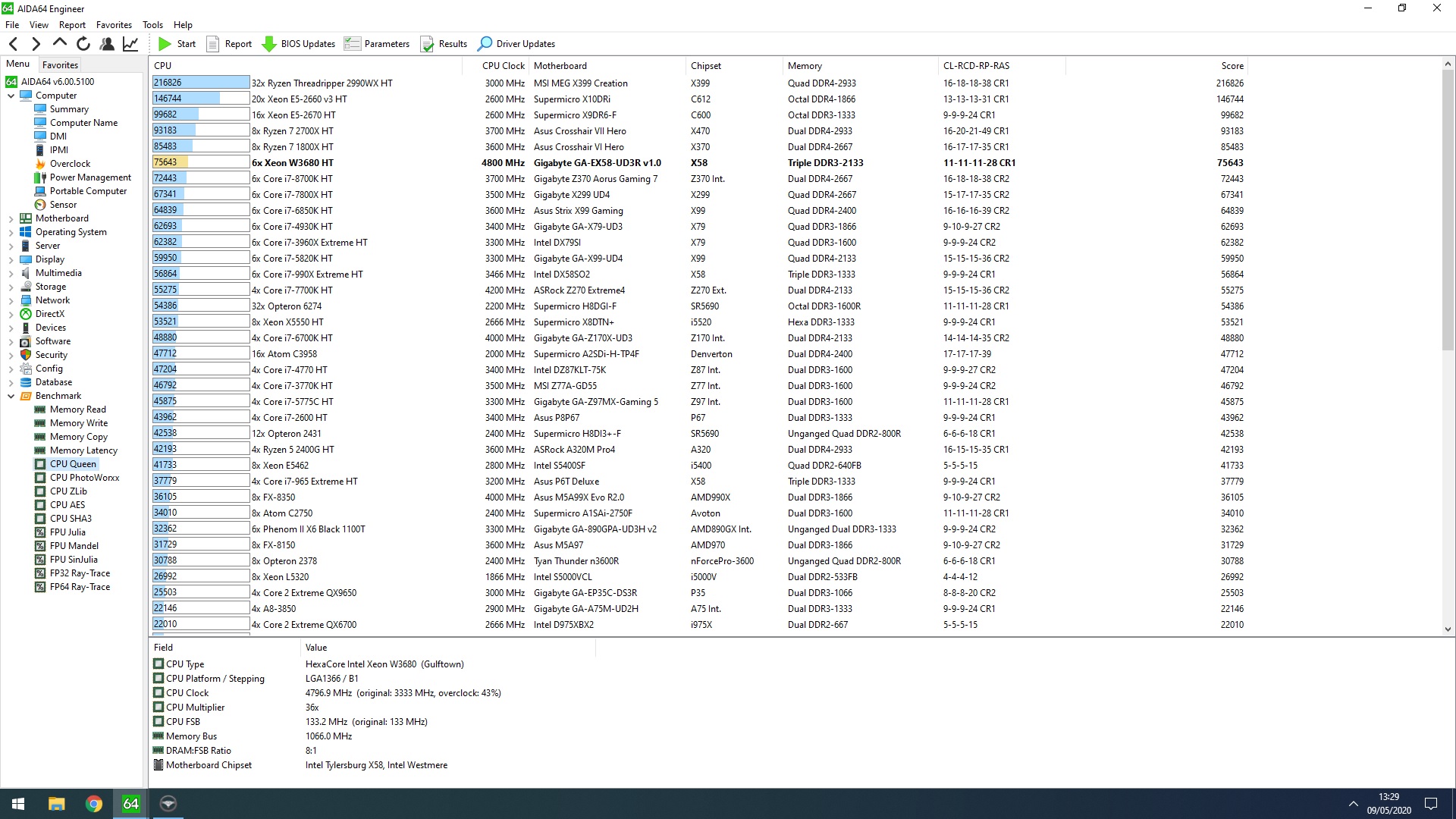1456x819 pixels.
Task: Select the CPU PhotoWorxx benchmark
Action: [x=84, y=478]
